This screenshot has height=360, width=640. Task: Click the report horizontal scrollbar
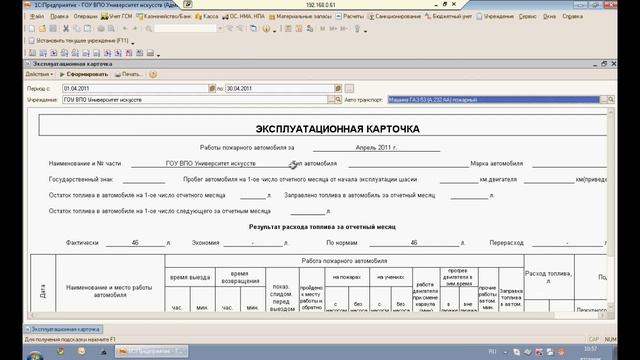tap(317, 316)
